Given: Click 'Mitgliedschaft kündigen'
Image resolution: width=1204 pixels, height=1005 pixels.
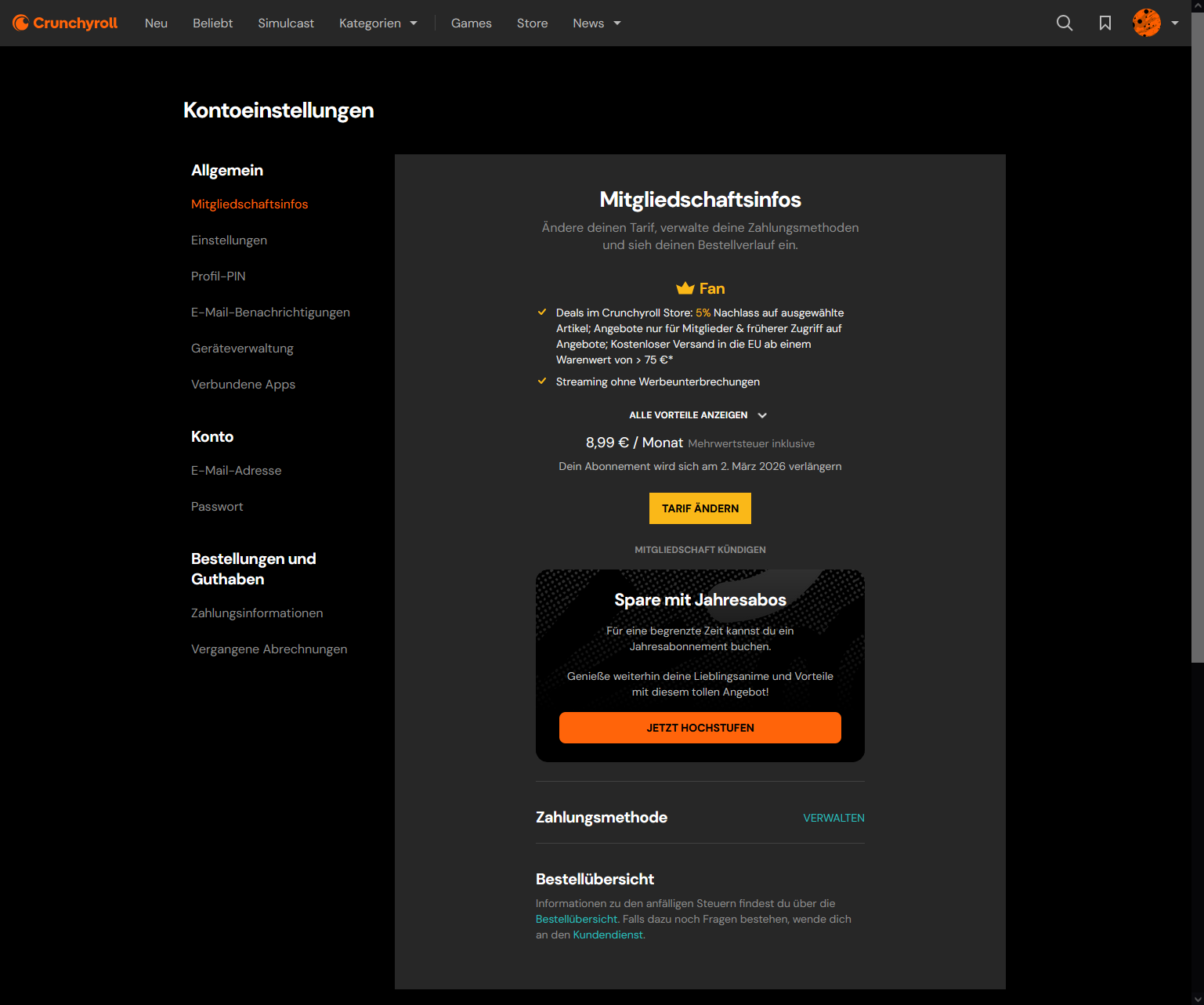Looking at the screenshot, I should [700, 549].
